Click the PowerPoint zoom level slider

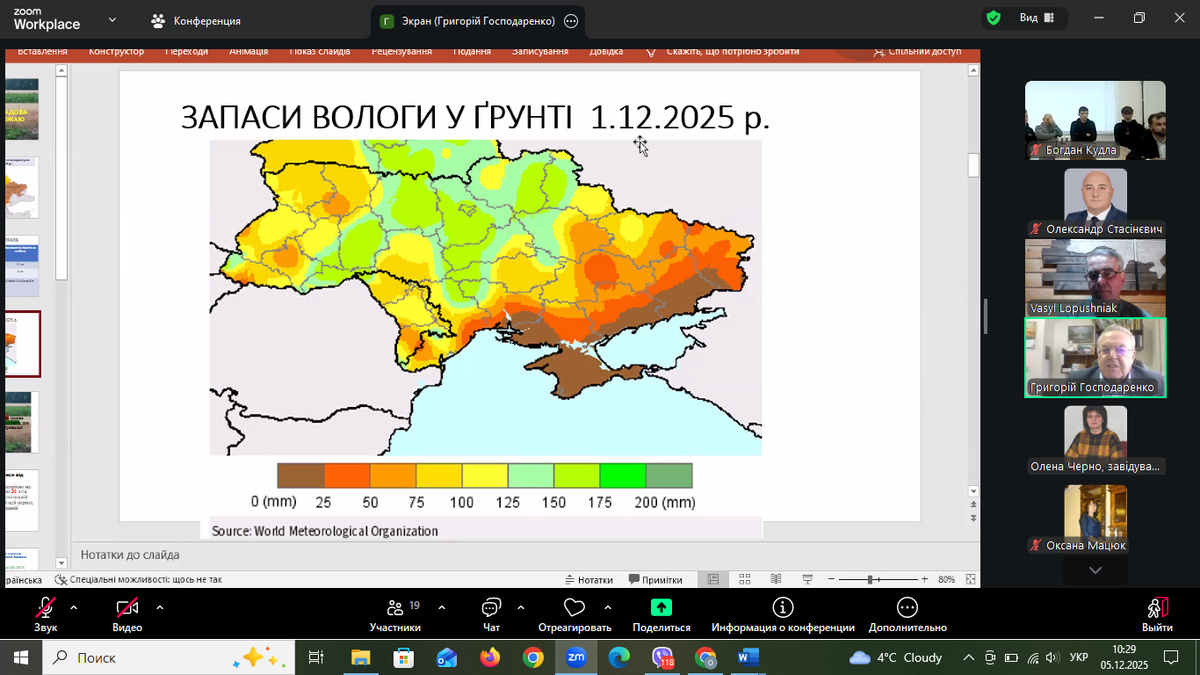click(x=872, y=580)
